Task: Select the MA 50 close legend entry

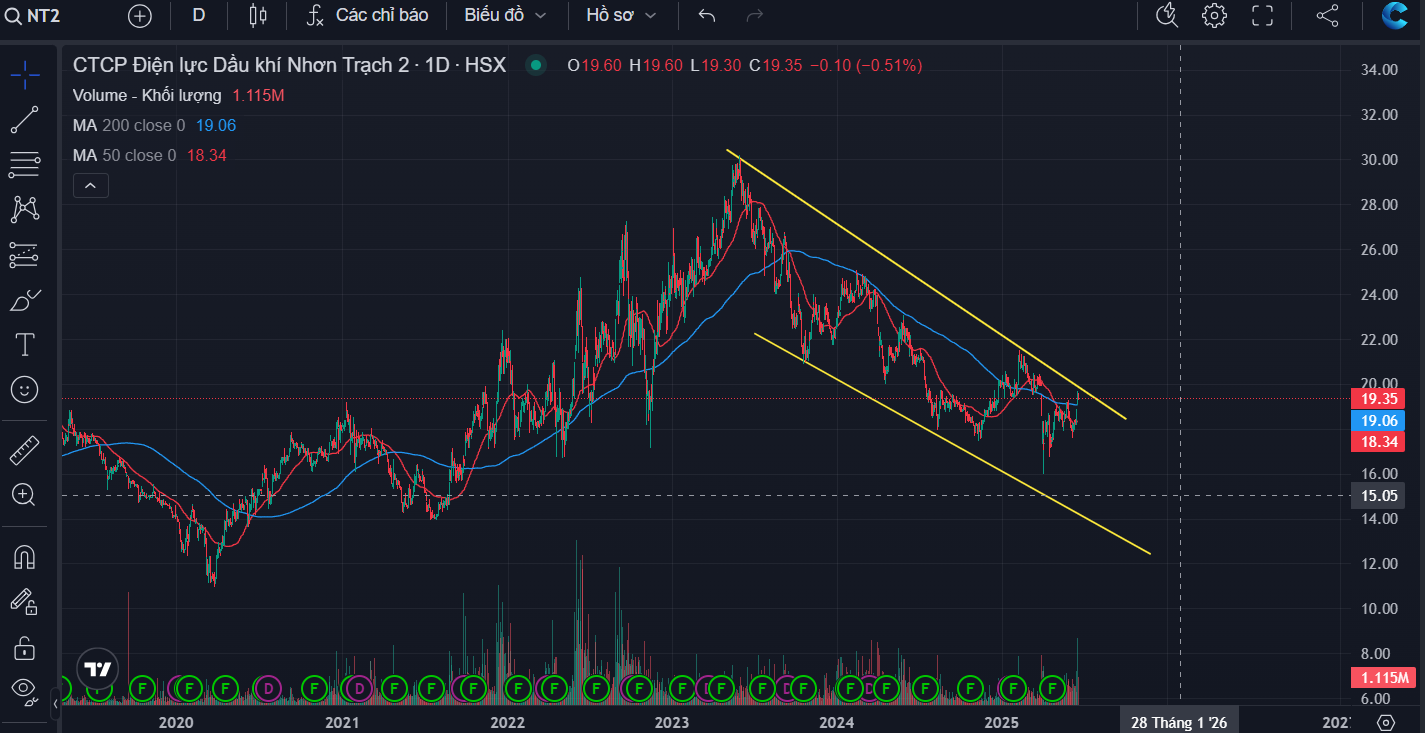Action: click(125, 155)
